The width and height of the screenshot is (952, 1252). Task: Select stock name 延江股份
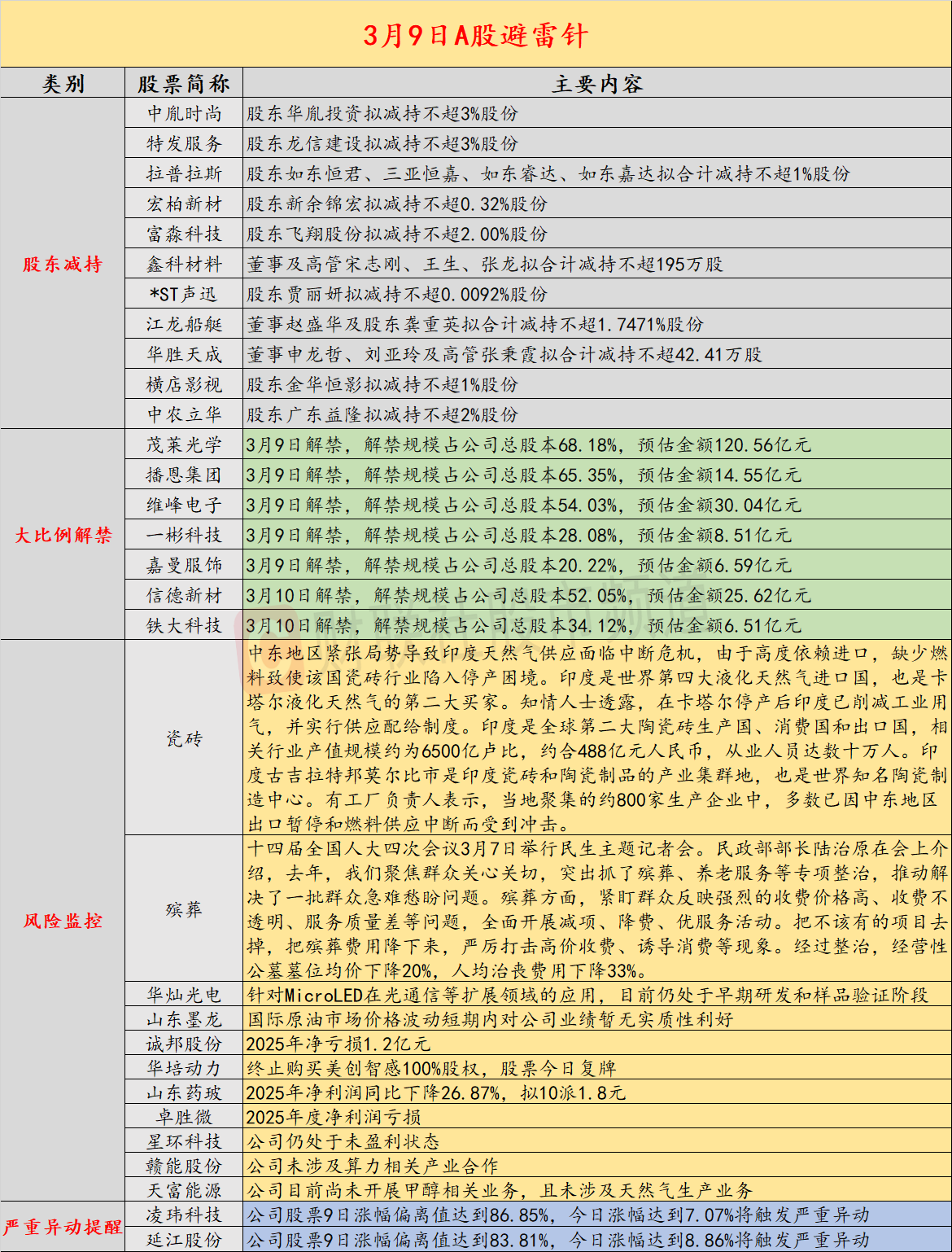tap(184, 1240)
